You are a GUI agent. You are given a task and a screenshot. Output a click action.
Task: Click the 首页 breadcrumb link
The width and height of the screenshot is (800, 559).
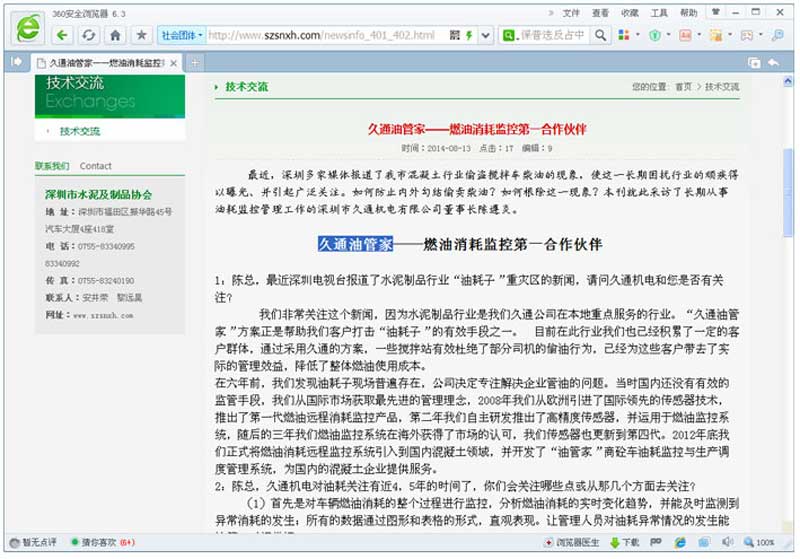click(683, 87)
